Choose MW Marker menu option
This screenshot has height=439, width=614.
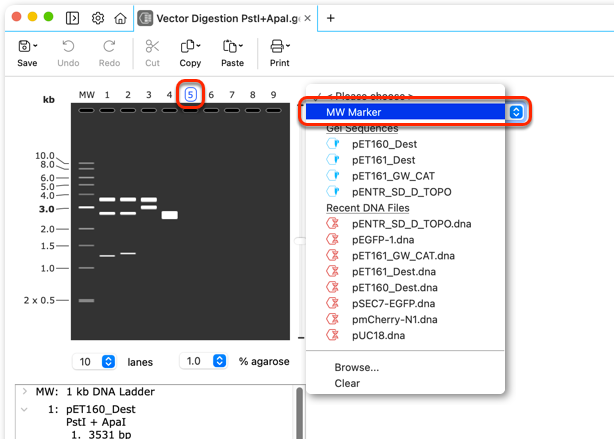(x=405, y=112)
